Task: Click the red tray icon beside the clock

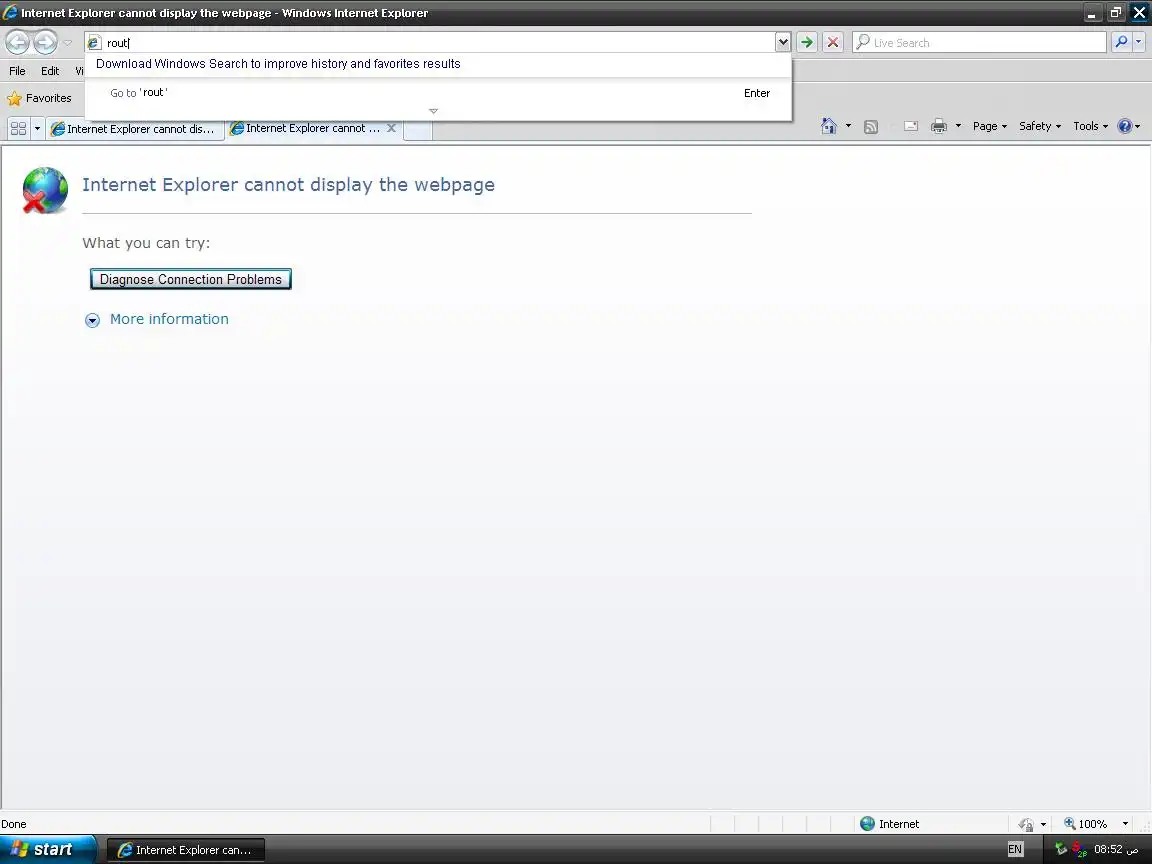Action: 1079,849
